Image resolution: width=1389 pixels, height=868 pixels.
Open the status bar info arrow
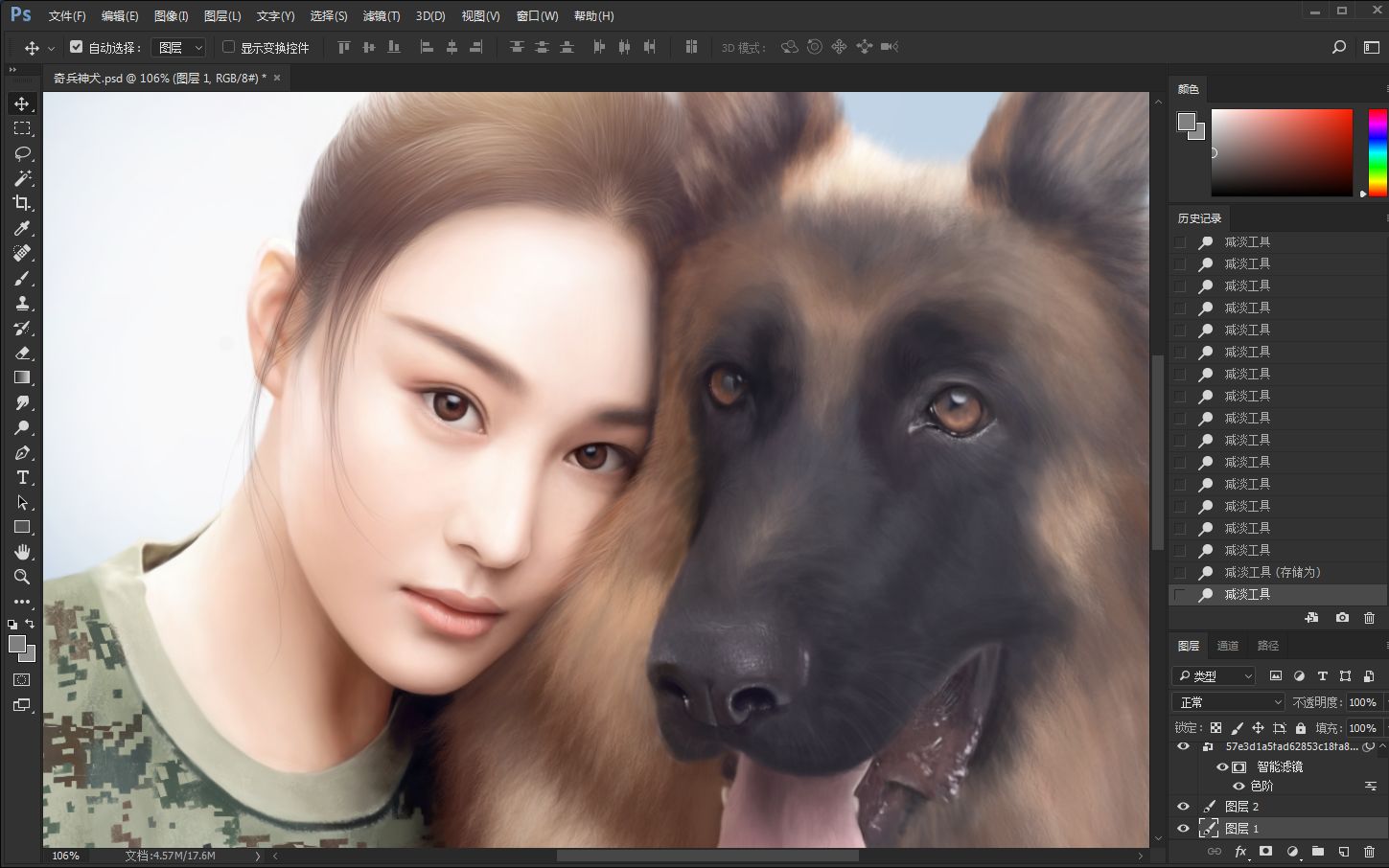click(258, 856)
